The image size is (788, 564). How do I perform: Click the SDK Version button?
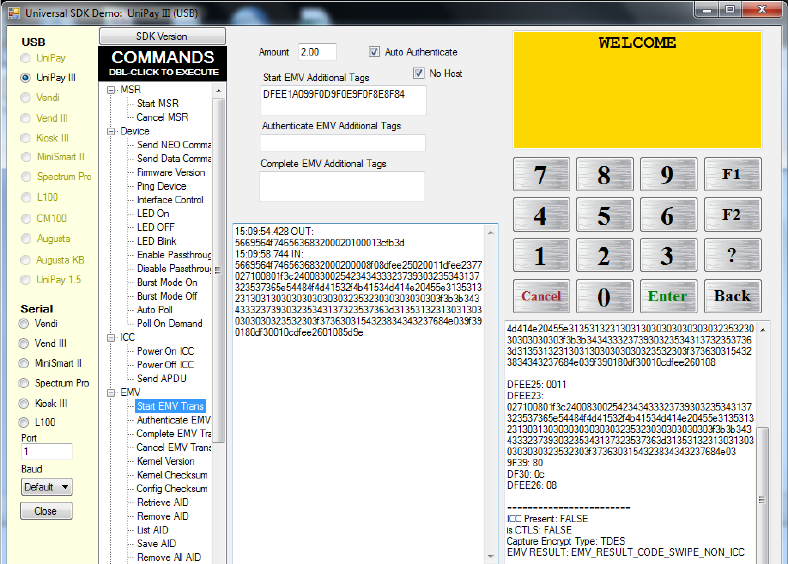[x=162, y=36]
